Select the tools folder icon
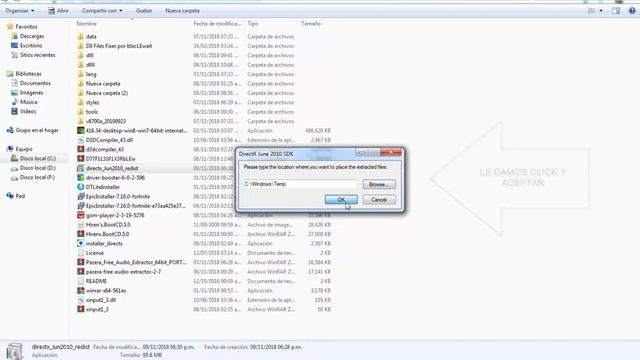Screen dimensions: 640x360 81,111
